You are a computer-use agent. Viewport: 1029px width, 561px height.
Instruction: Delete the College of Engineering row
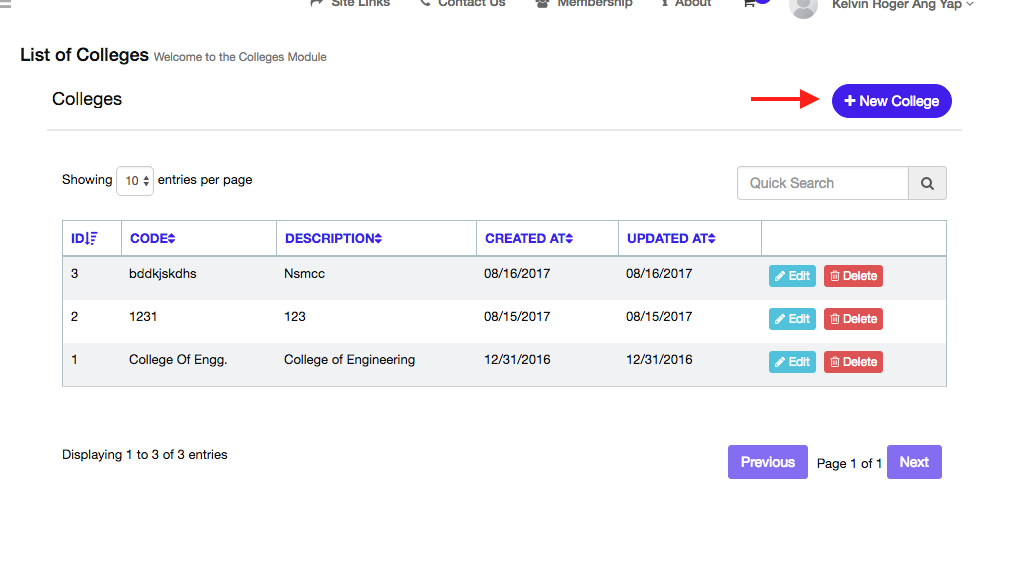pos(853,362)
